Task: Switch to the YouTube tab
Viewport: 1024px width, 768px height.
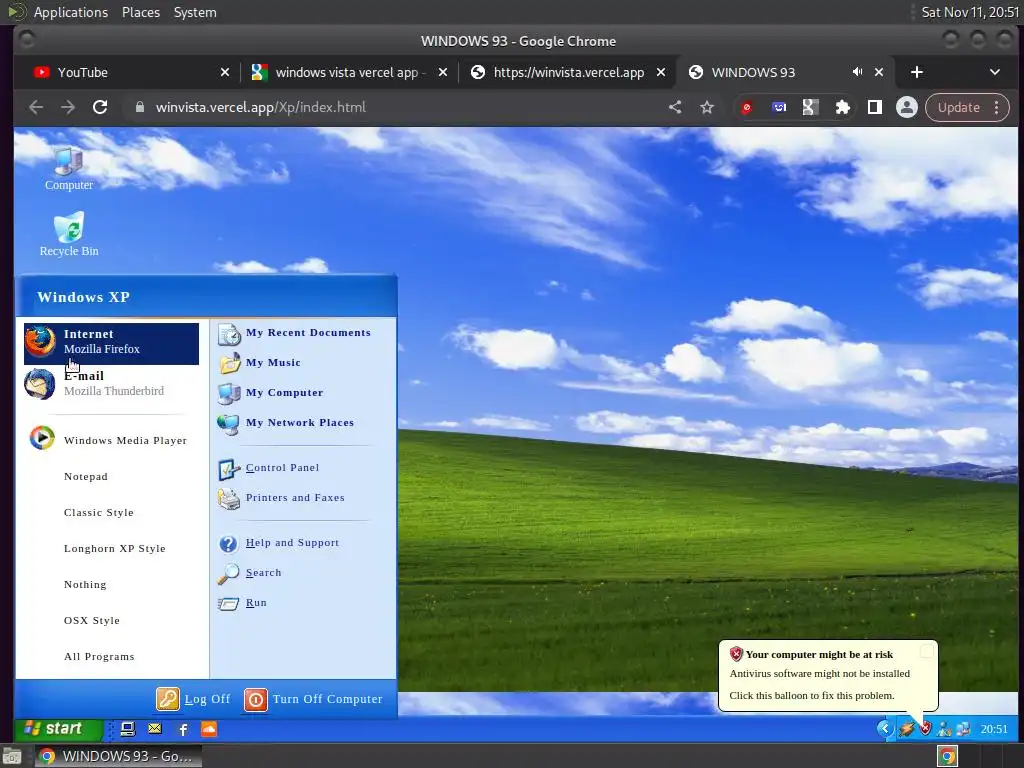Action: pos(131,72)
